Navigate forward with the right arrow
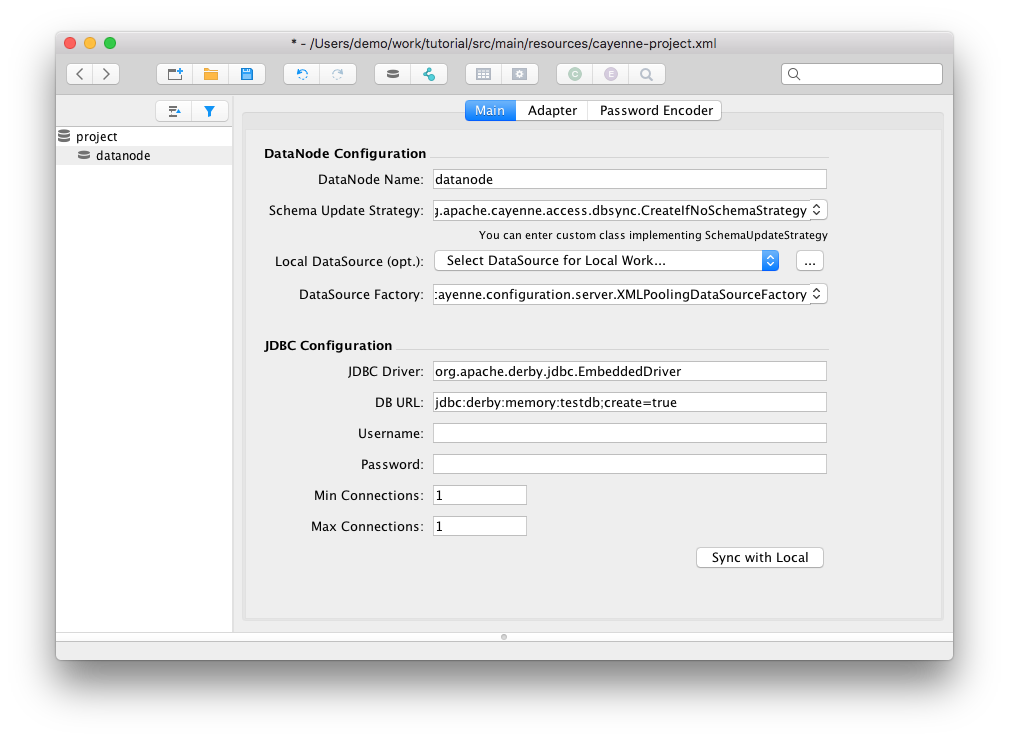Screen dimensions: 1009x740 click(105, 74)
